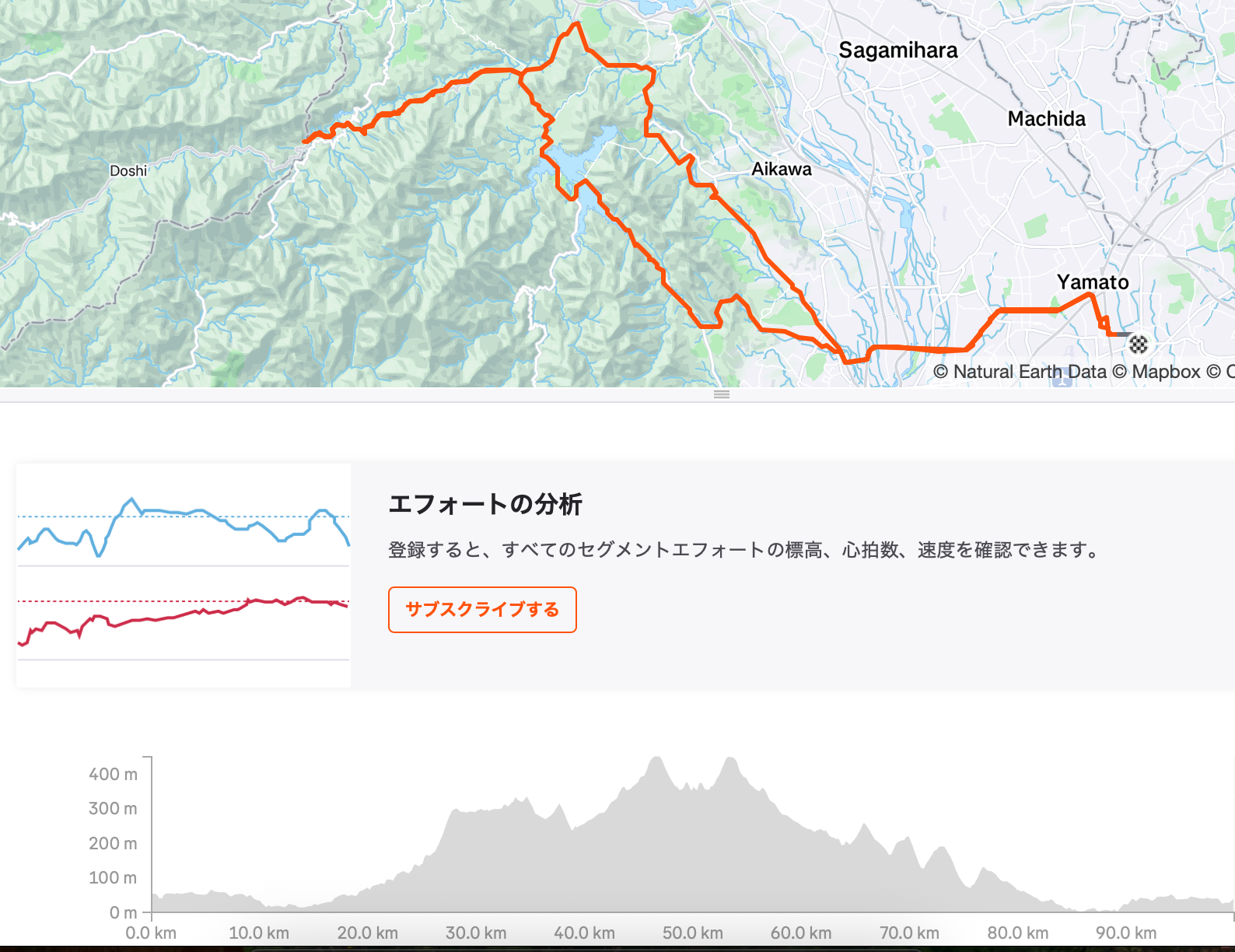
Task: Click the highway shield icon below Yamato
Action: (1062, 381)
